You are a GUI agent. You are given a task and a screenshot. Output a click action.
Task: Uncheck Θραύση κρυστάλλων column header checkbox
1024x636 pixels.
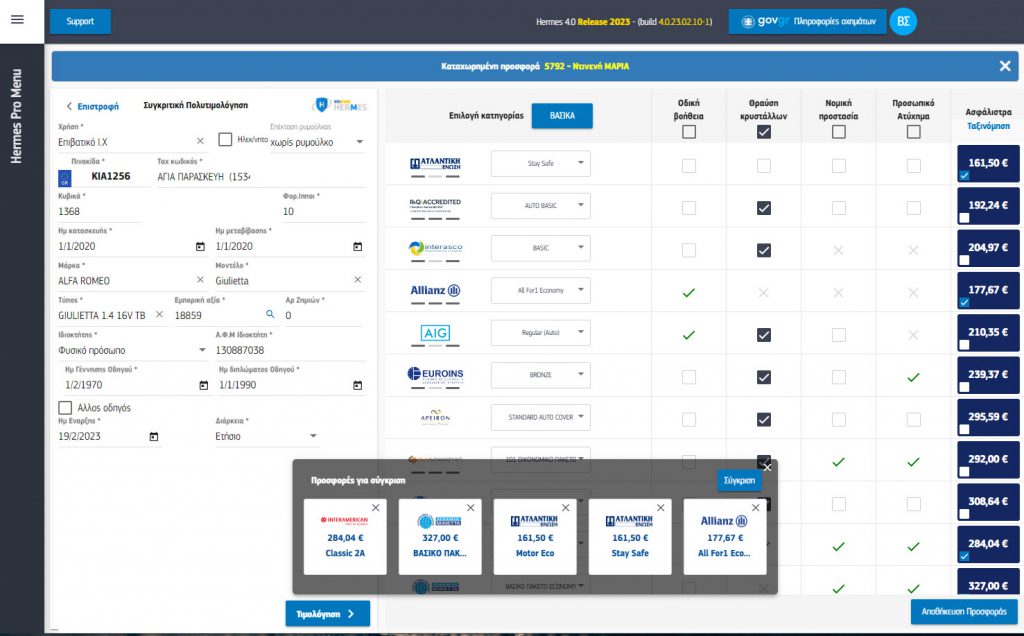(x=763, y=132)
